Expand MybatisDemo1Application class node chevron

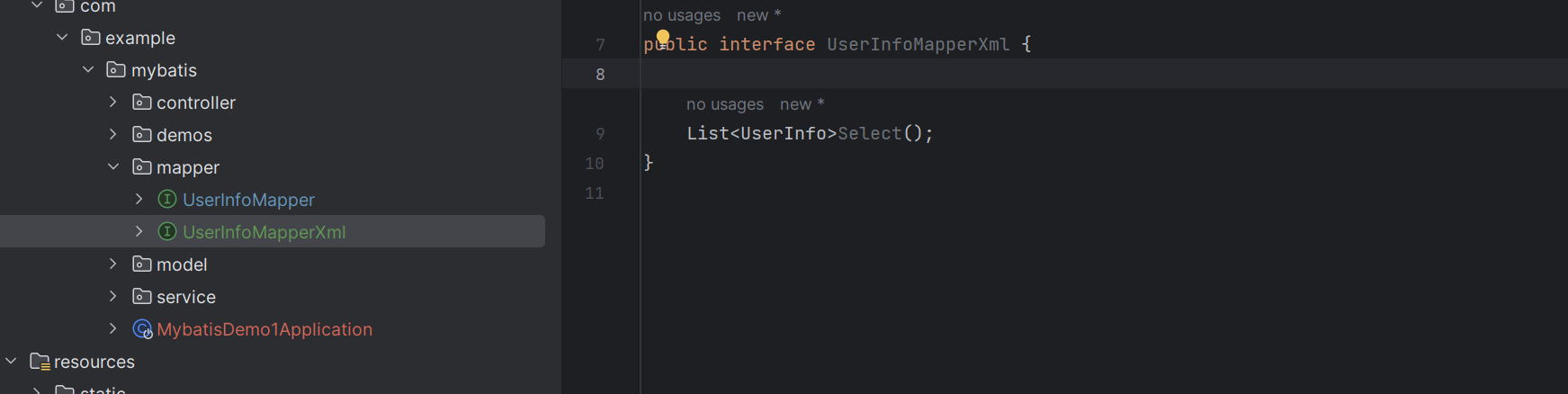pyautogui.click(x=113, y=329)
